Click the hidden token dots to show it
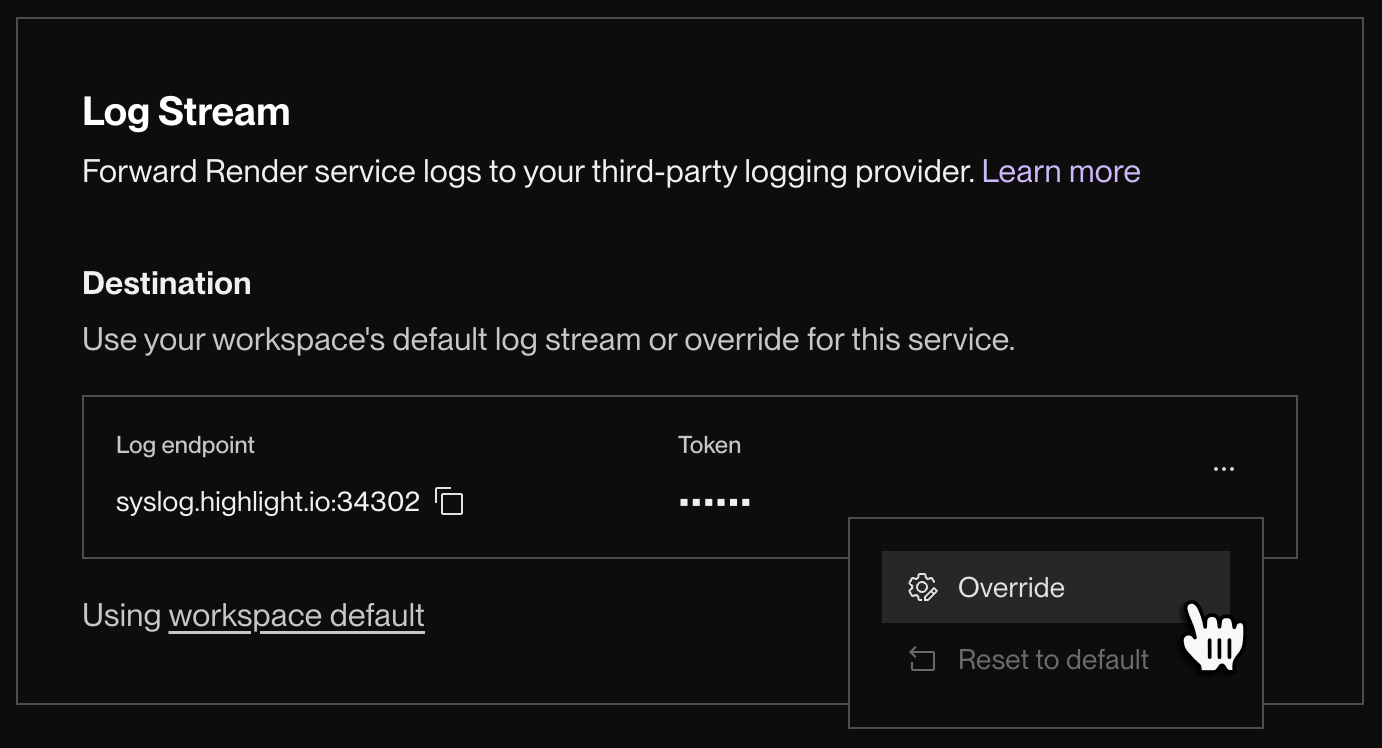This screenshot has height=748, width=1382. (714, 500)
